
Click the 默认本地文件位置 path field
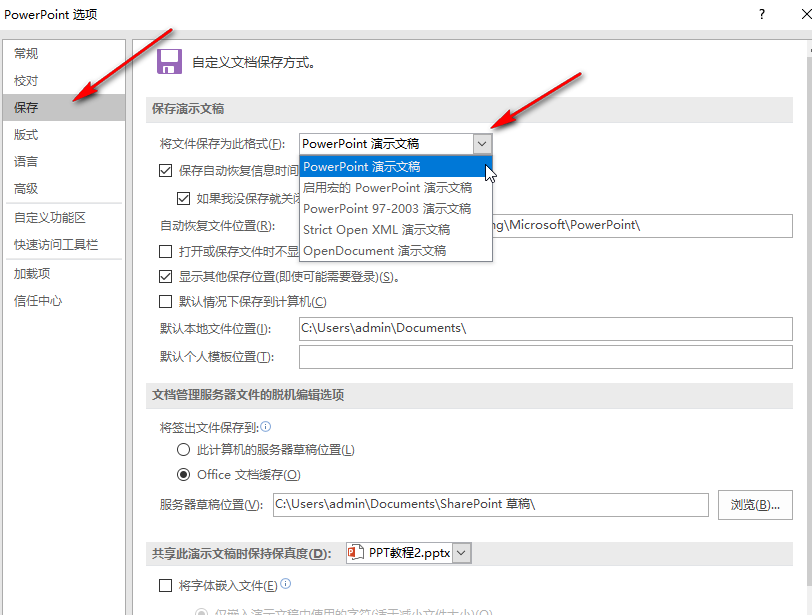coord(545,329)
